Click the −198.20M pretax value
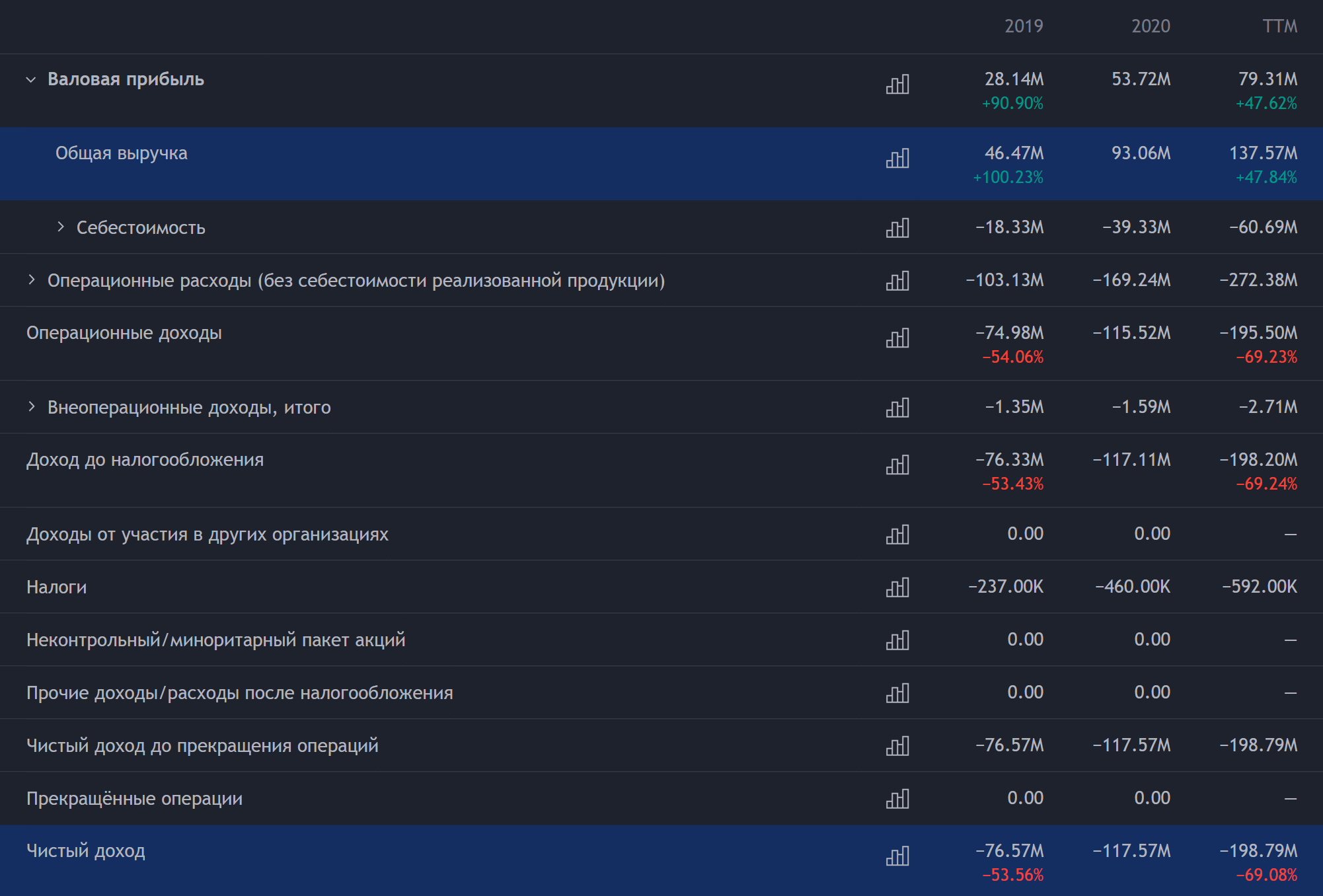 coord(1258,460)
